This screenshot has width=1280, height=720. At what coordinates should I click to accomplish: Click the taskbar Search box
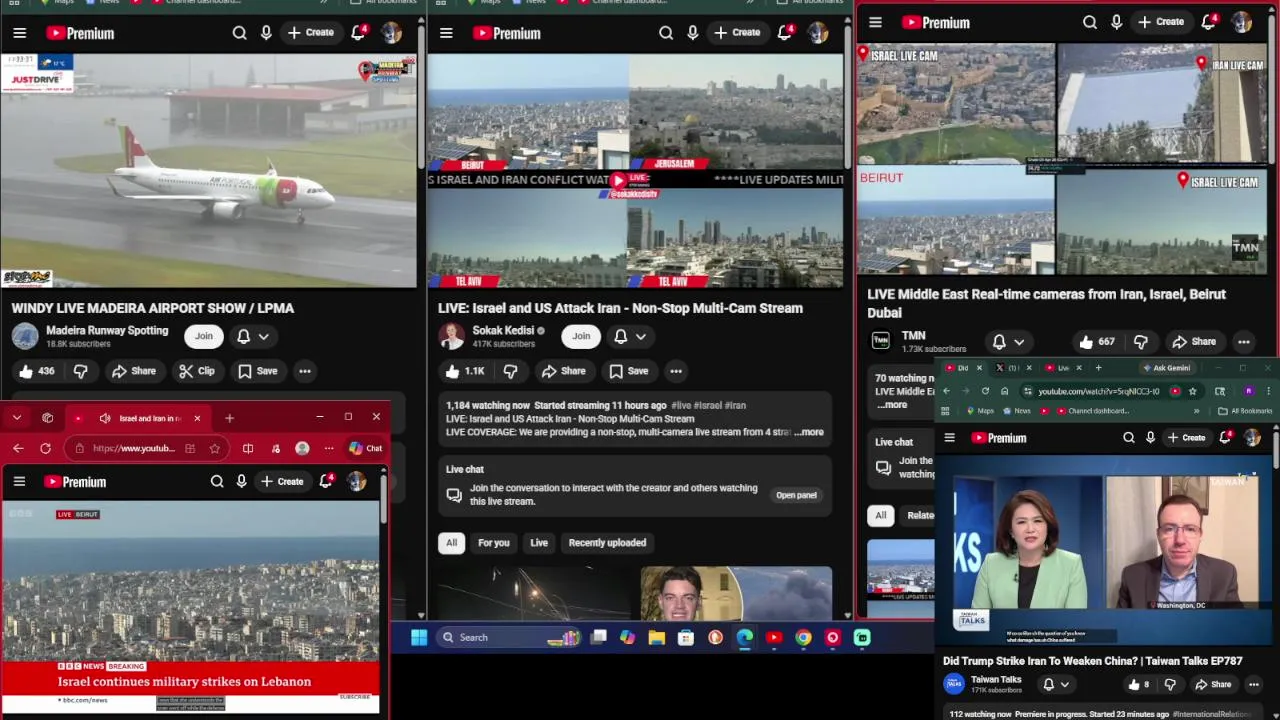(x=489, y=637)
